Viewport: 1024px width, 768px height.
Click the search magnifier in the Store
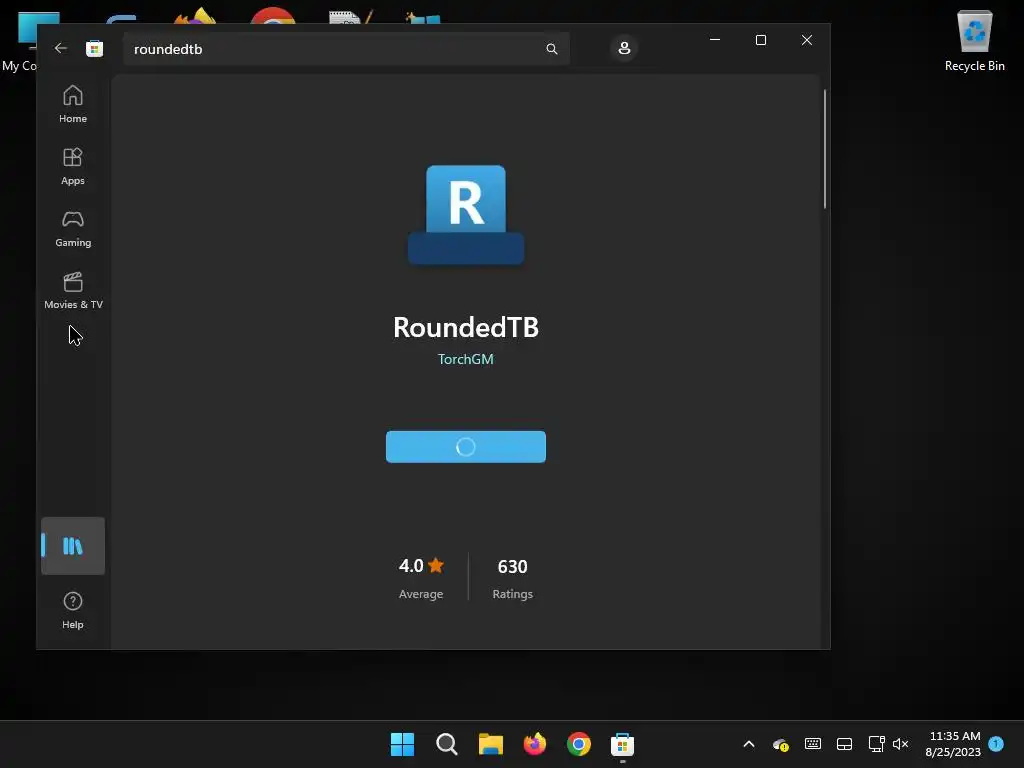552,49
